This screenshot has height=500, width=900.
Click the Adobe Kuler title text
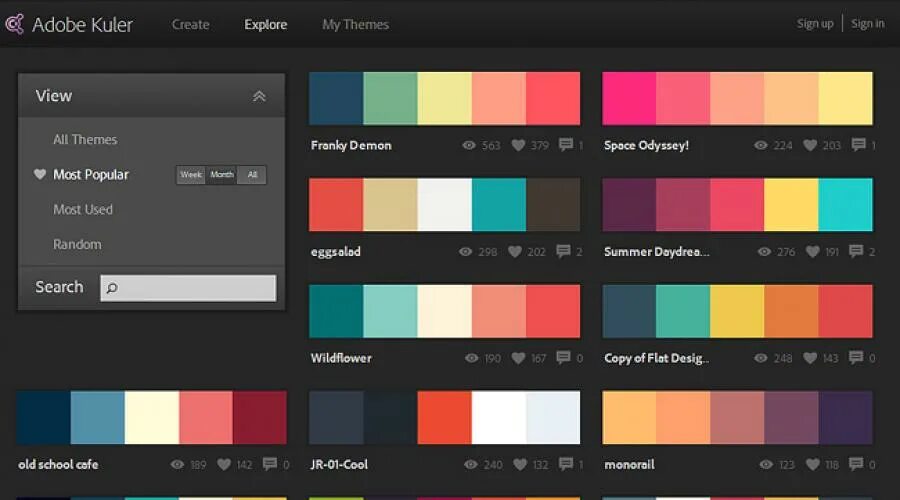[x=82, y=25]
